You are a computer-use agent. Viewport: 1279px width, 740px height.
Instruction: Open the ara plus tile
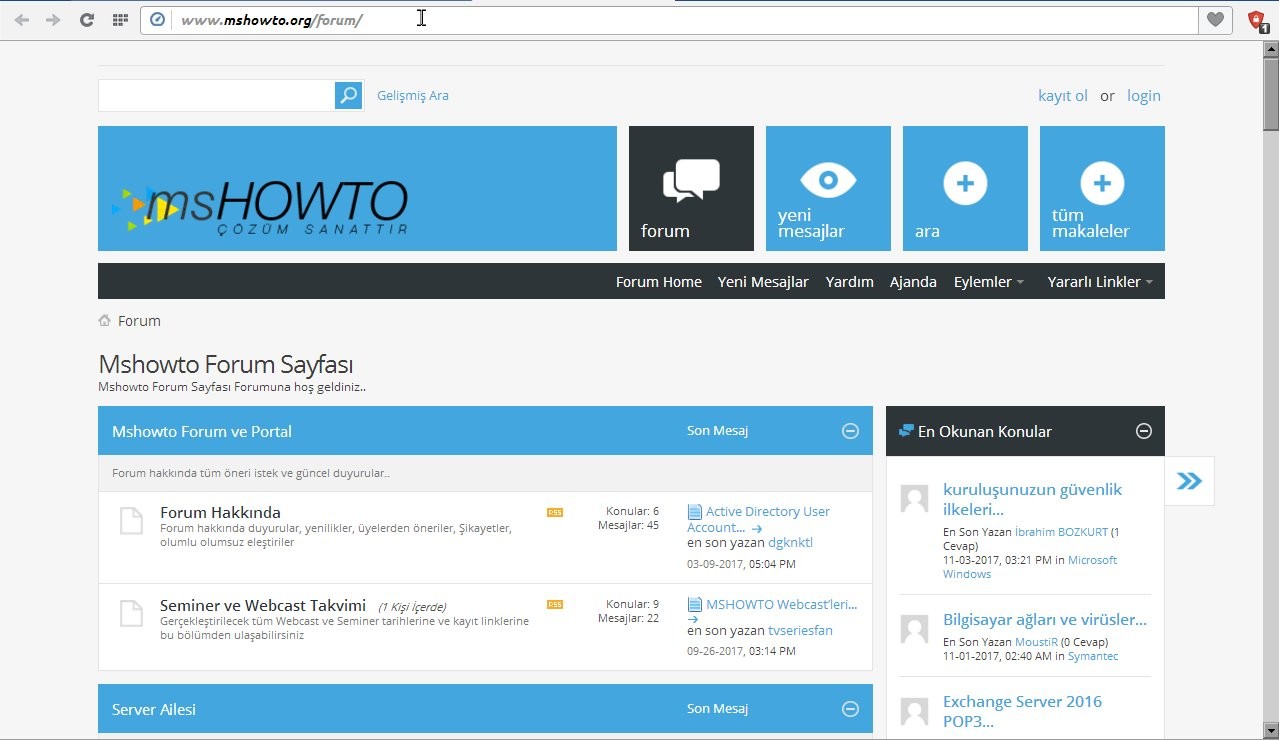965,188
